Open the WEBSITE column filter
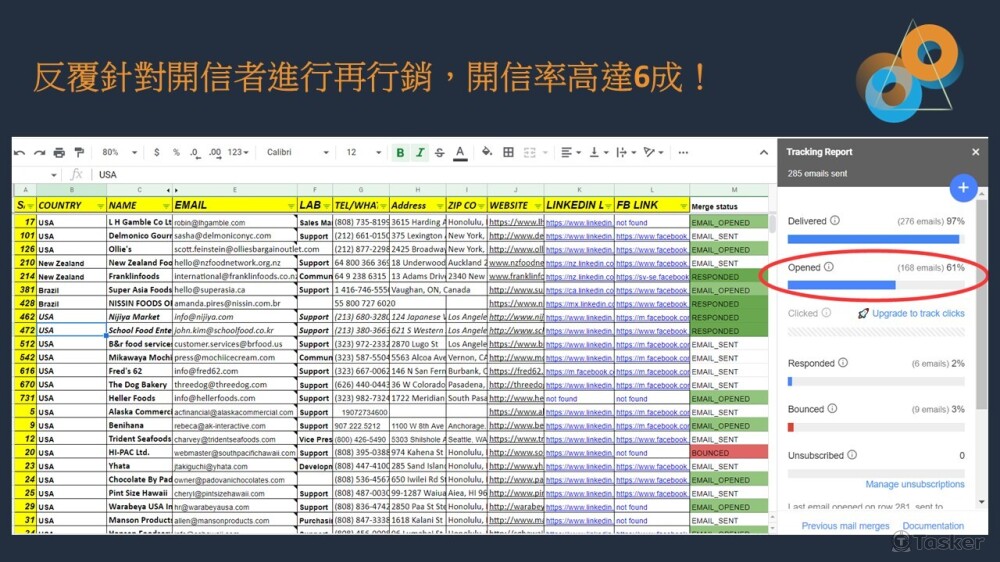 point(538,206)
